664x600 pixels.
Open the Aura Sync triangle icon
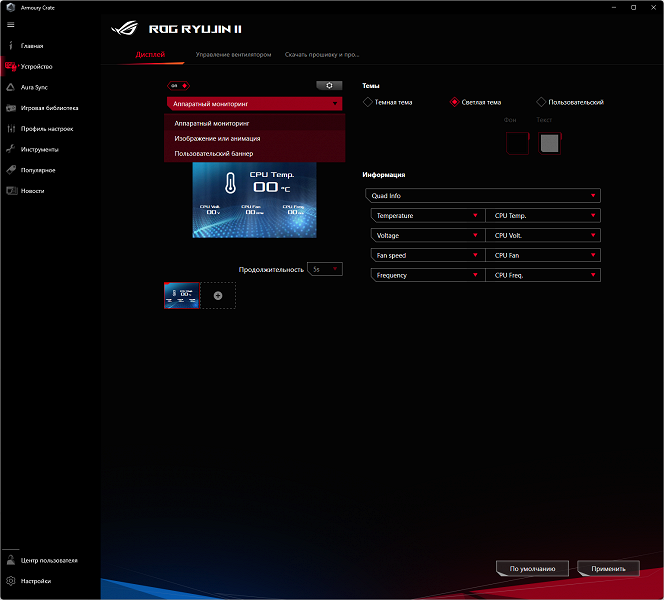click(x=11, y=87)
